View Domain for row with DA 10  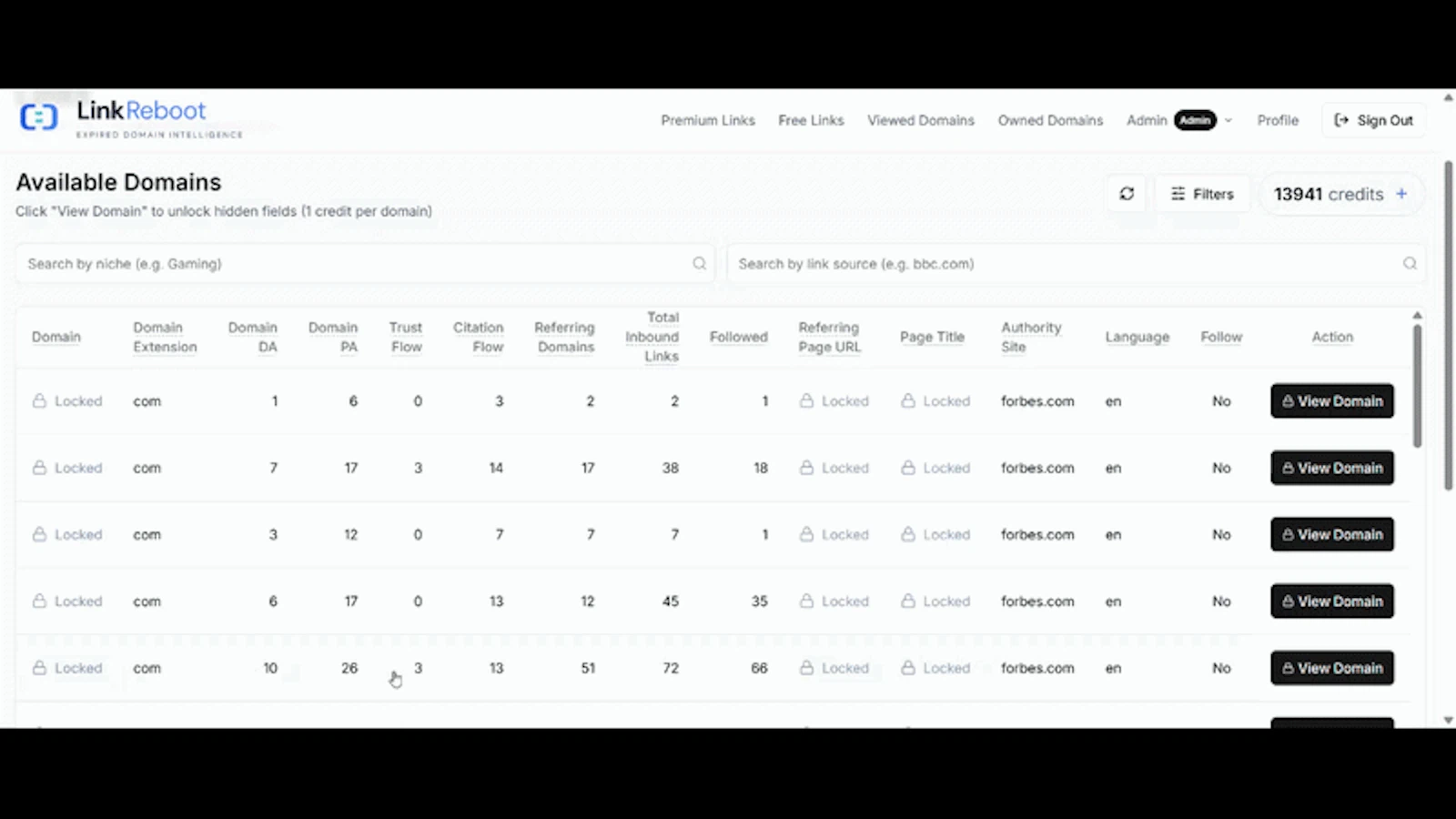(1332, 668)
